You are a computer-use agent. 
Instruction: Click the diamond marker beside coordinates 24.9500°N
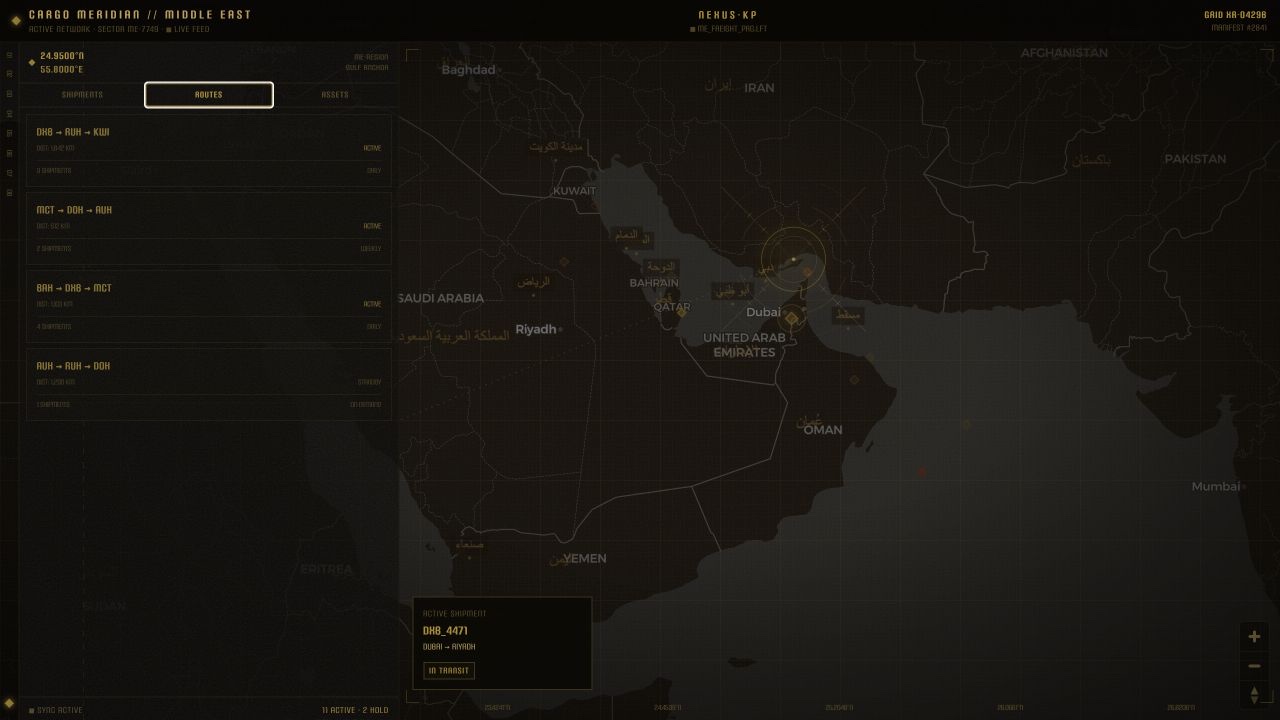(32, 62)
